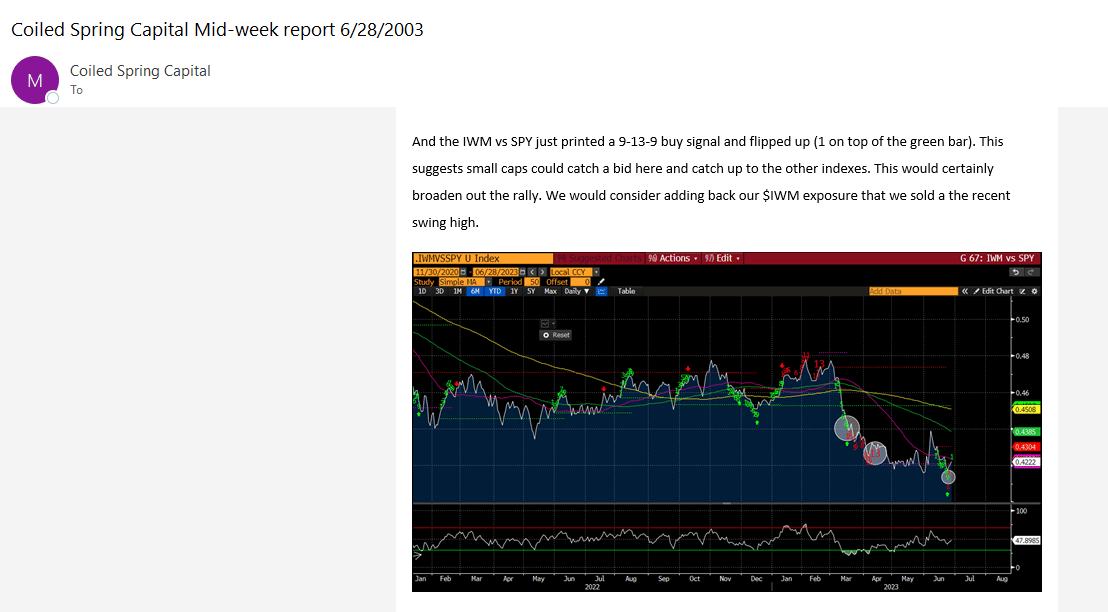
Task: Click the RSI value label 47.8985
Action: tap(1027, 541)
